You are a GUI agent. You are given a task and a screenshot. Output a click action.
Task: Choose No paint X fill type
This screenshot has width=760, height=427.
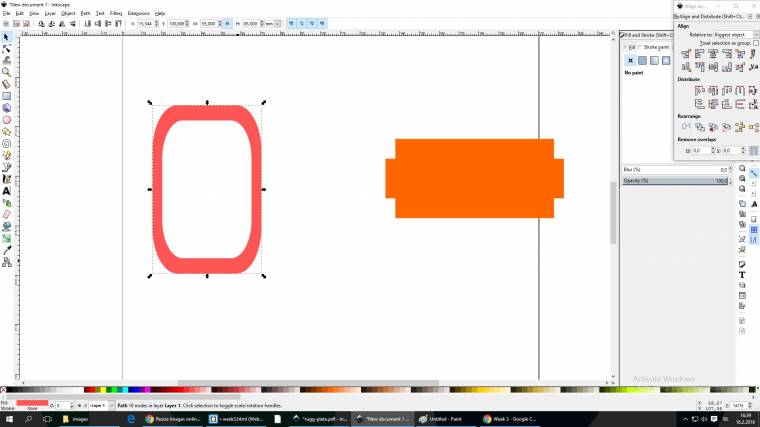coord(630,61)
